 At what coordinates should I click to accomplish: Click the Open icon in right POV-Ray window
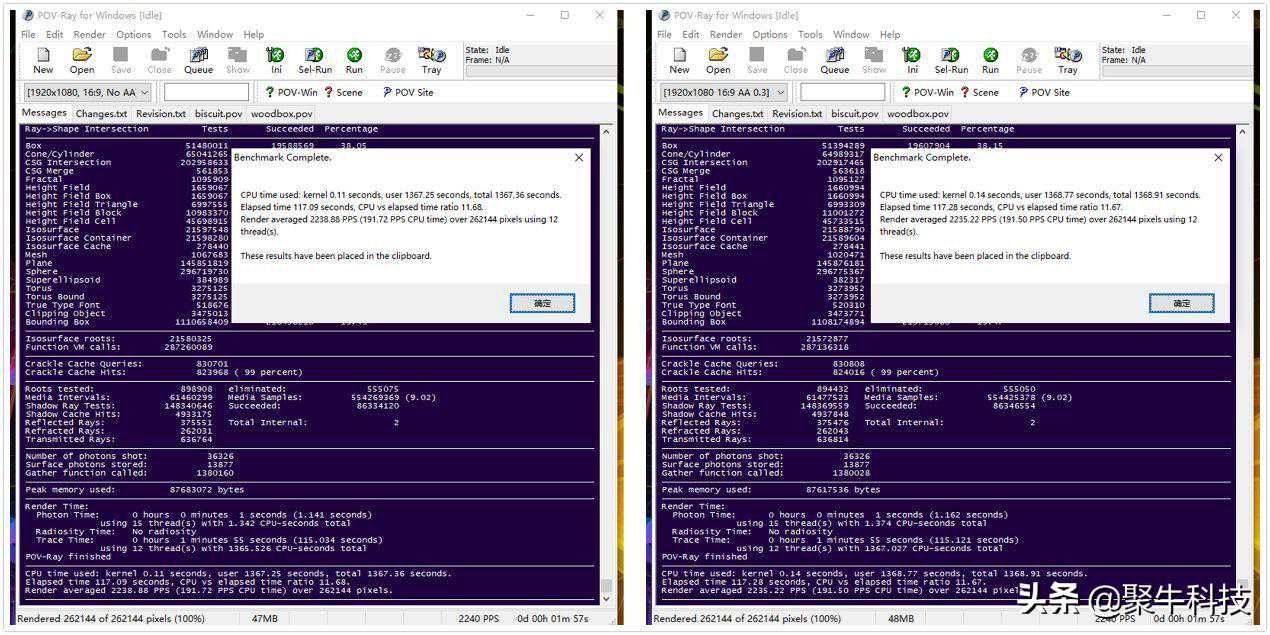(718, 60)
